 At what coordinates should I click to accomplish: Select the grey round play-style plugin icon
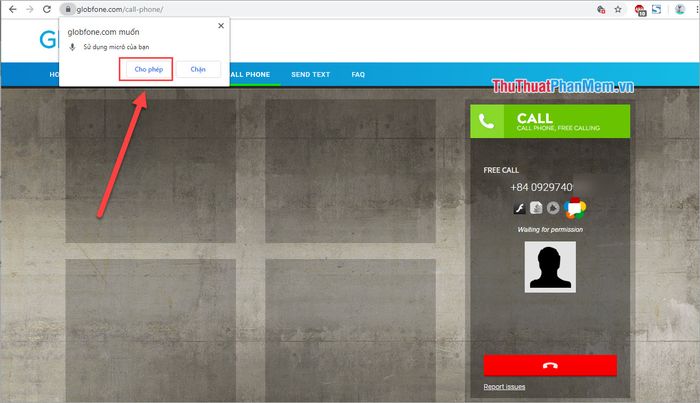point(553,208)
